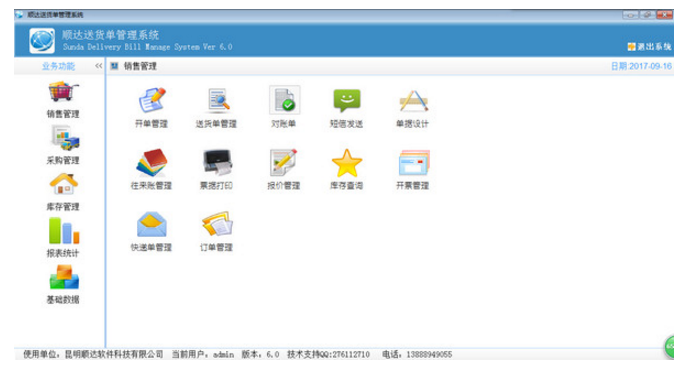Viewport: 688px width, 371px height.
Task: Click the globe application logo
Action: tap(42, 40)
